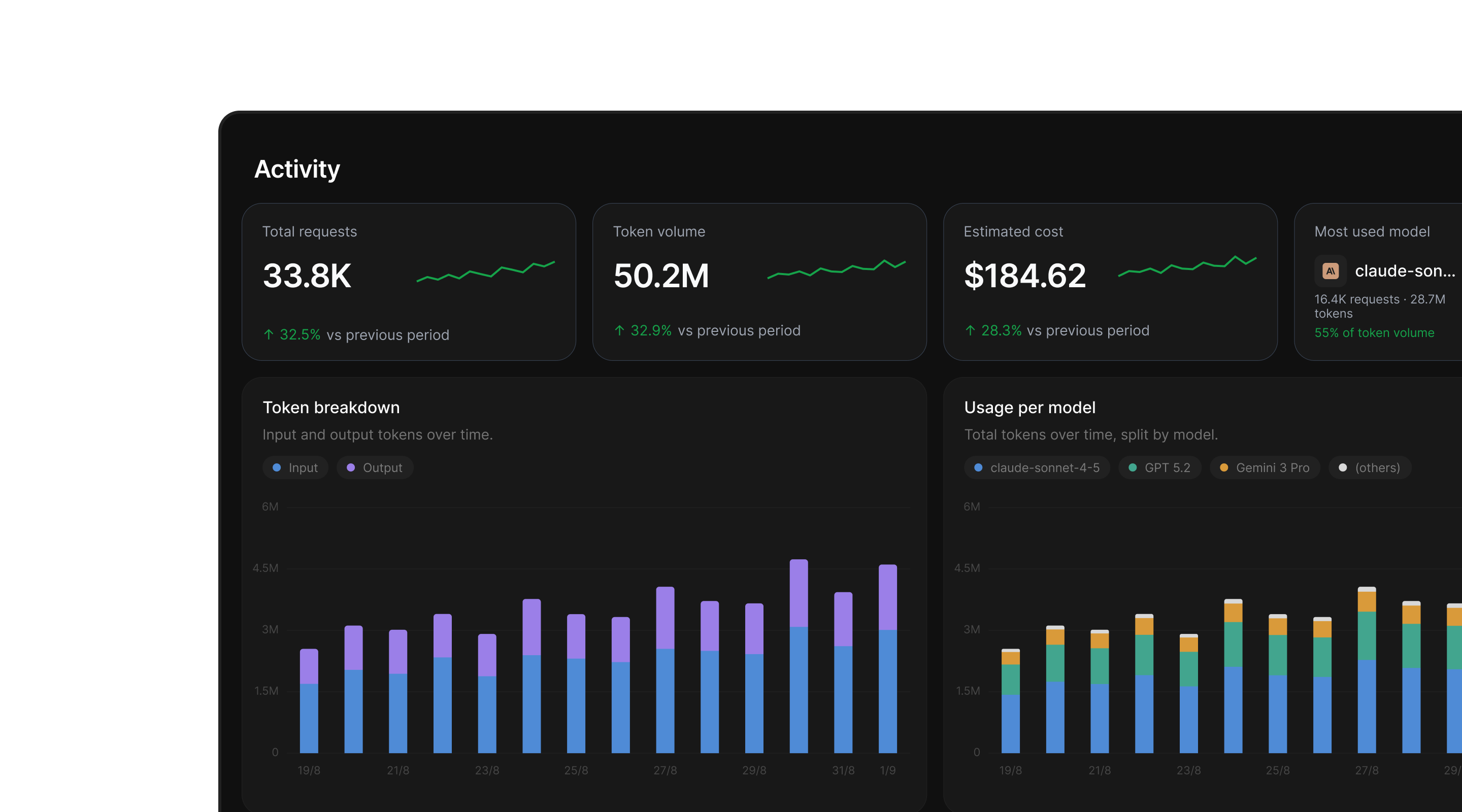Screen dimensions: 1462x812
Task: Toggle the GPT 5.2 legend pill
Action: (1159, 467)
